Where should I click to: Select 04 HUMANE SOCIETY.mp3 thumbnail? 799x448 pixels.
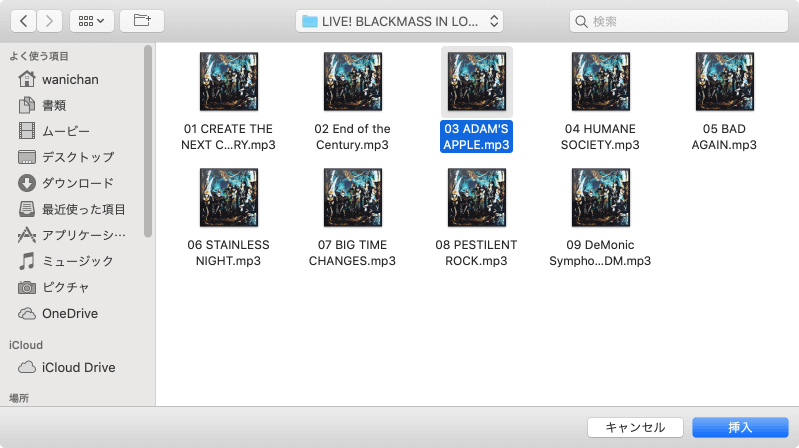tap(600, 82)
